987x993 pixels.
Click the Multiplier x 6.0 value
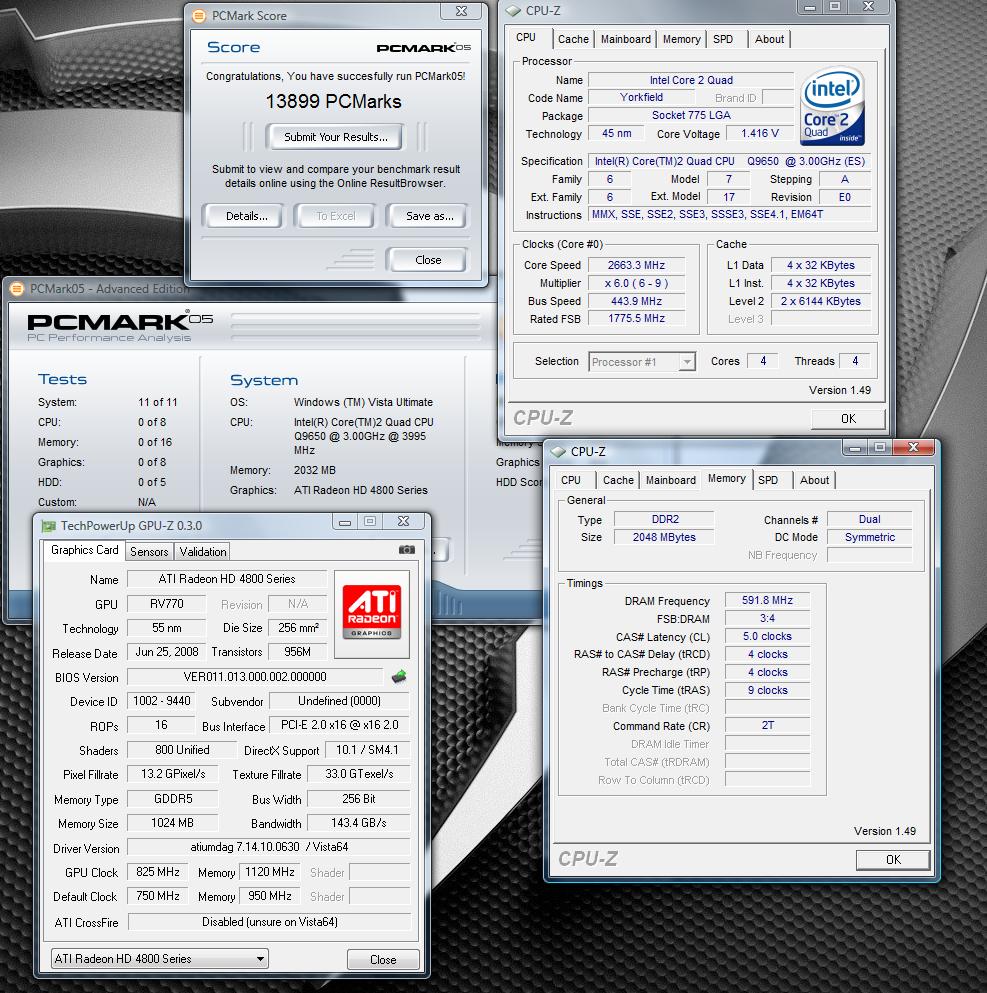[636, 283]
